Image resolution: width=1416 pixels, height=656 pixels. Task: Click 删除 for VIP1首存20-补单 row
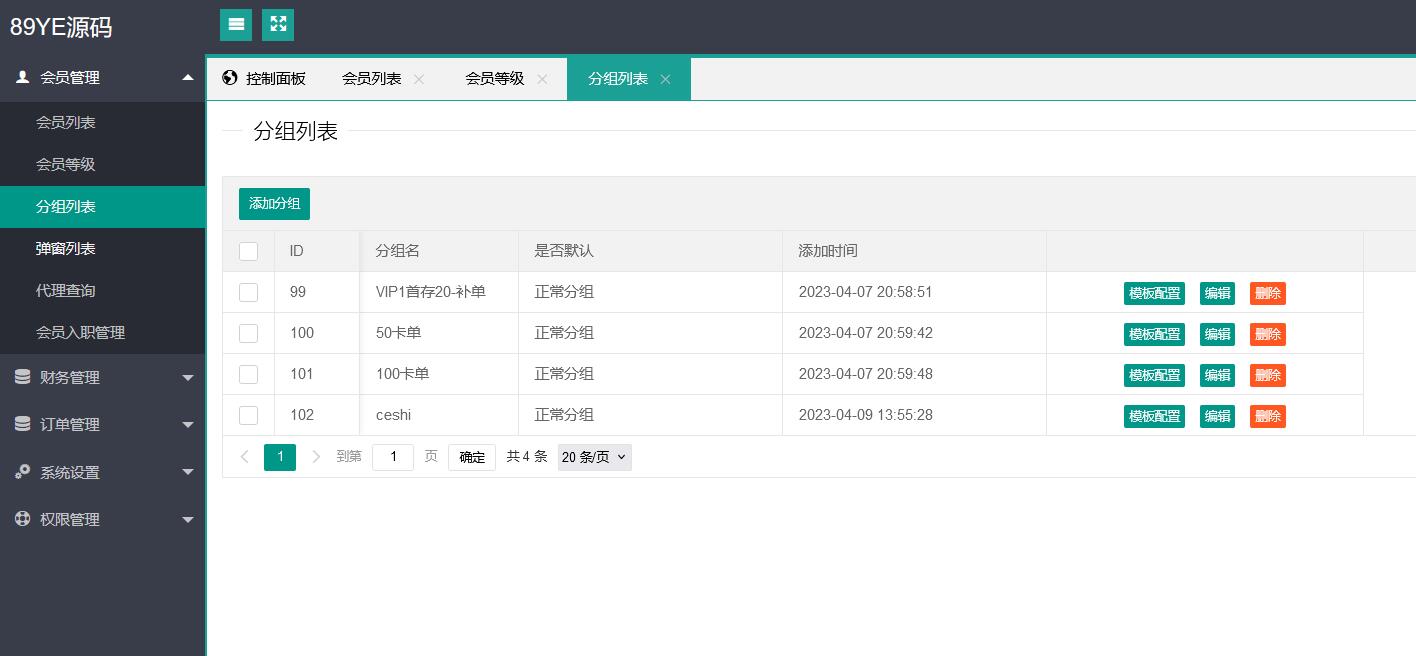[x=1268, y=293]
